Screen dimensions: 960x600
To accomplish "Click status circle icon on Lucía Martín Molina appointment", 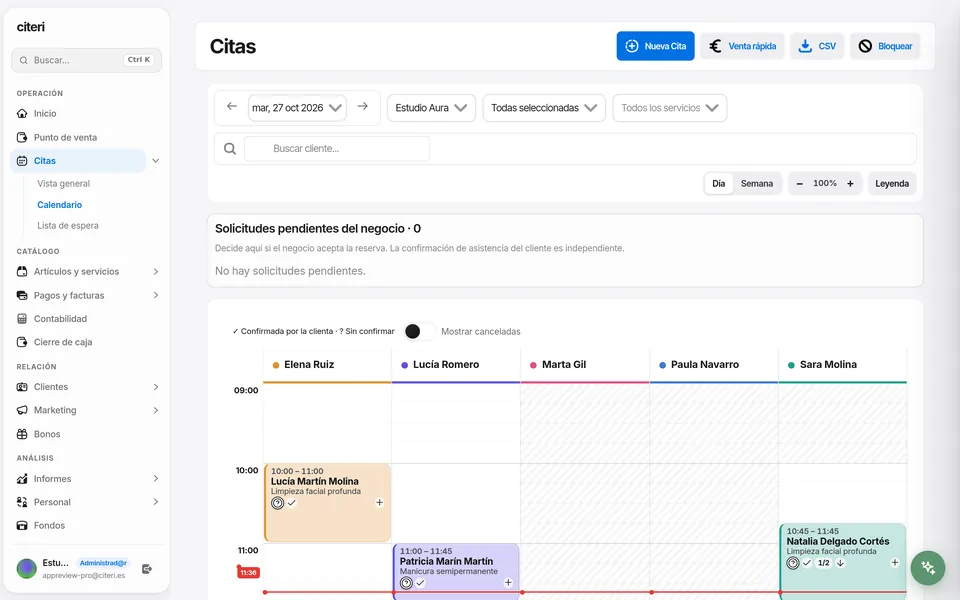I will [277, 503].
